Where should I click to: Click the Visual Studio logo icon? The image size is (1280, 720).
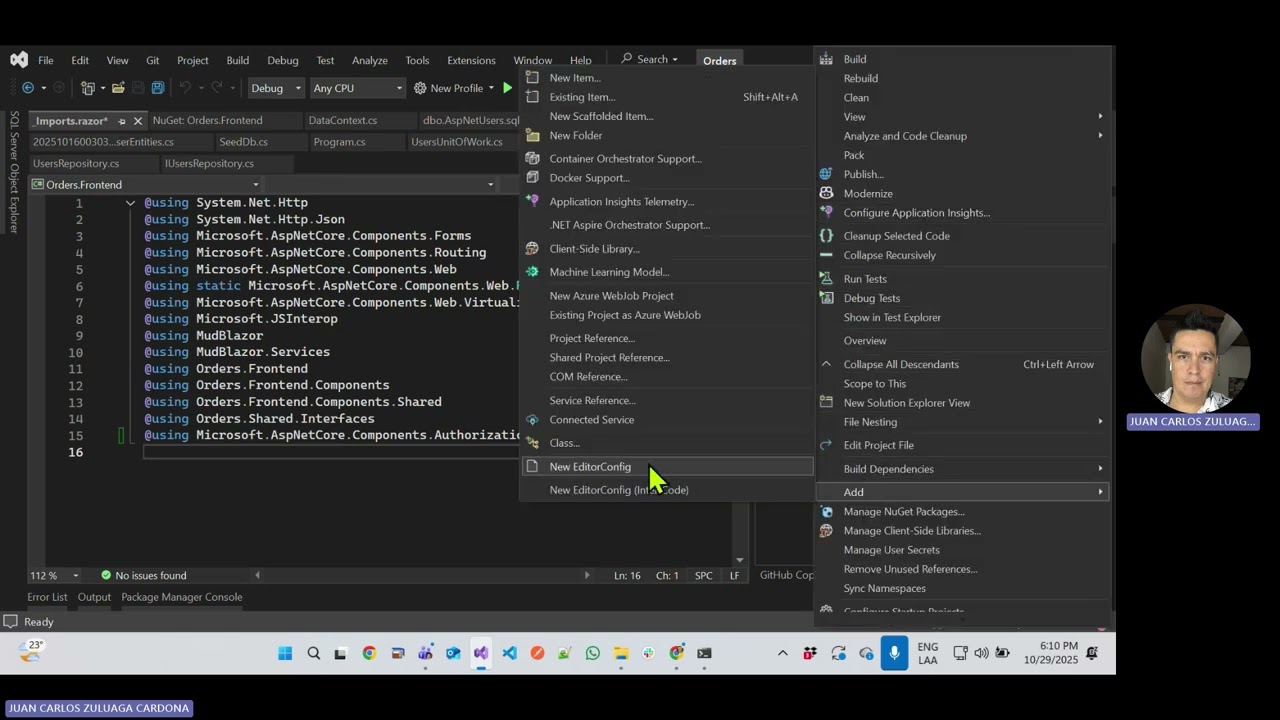tap(19, 60)
